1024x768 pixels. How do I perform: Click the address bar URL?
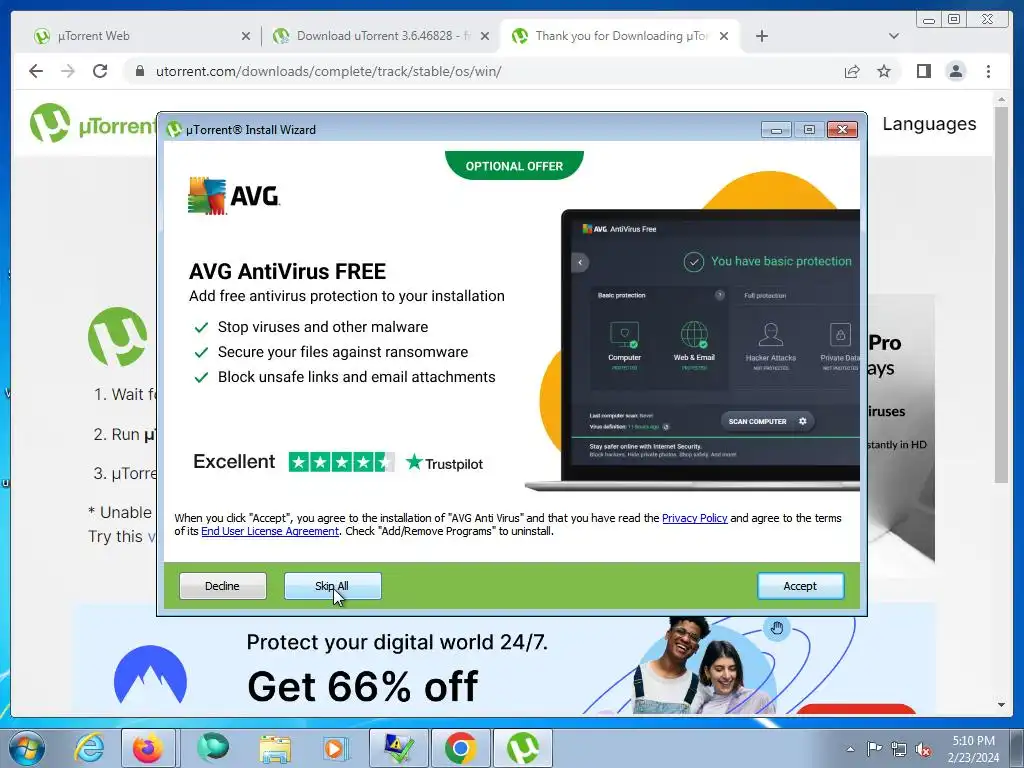click(328, 71)
